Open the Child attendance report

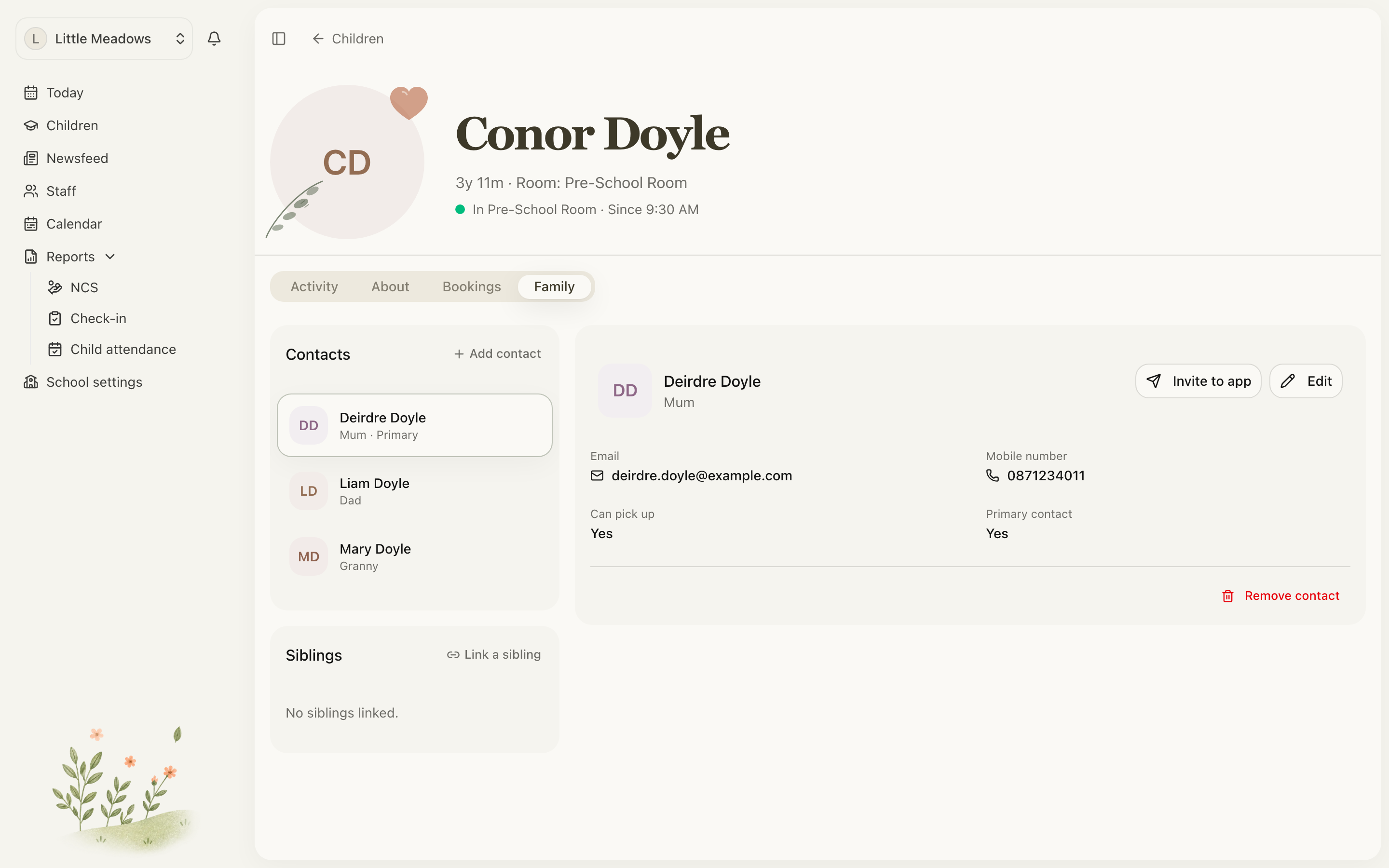coord(123,349)
